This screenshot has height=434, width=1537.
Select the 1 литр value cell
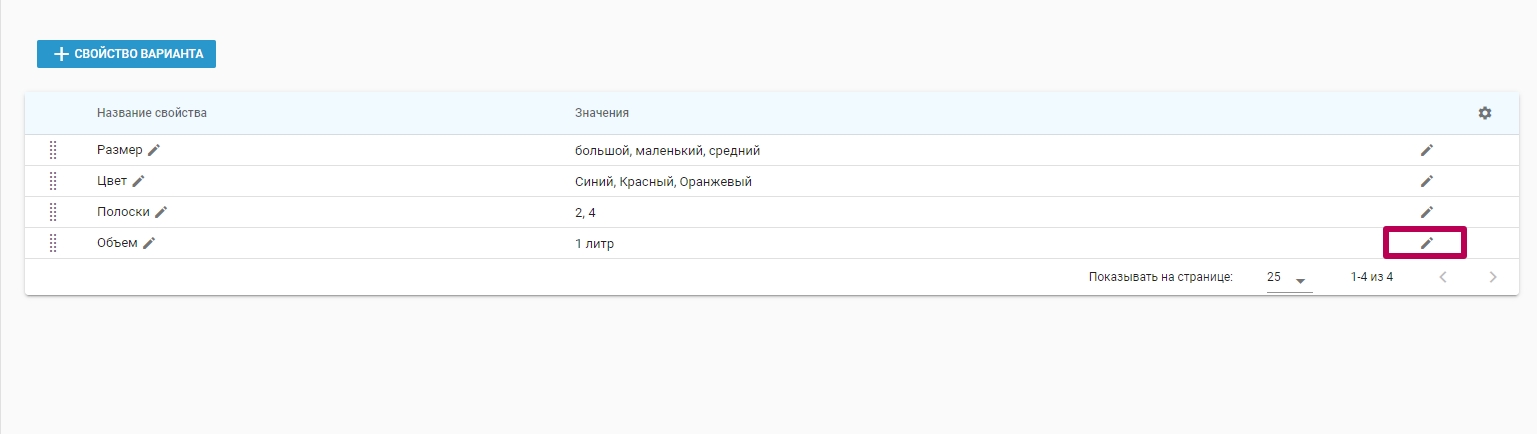pyautogui.click(x=595, y=243)
